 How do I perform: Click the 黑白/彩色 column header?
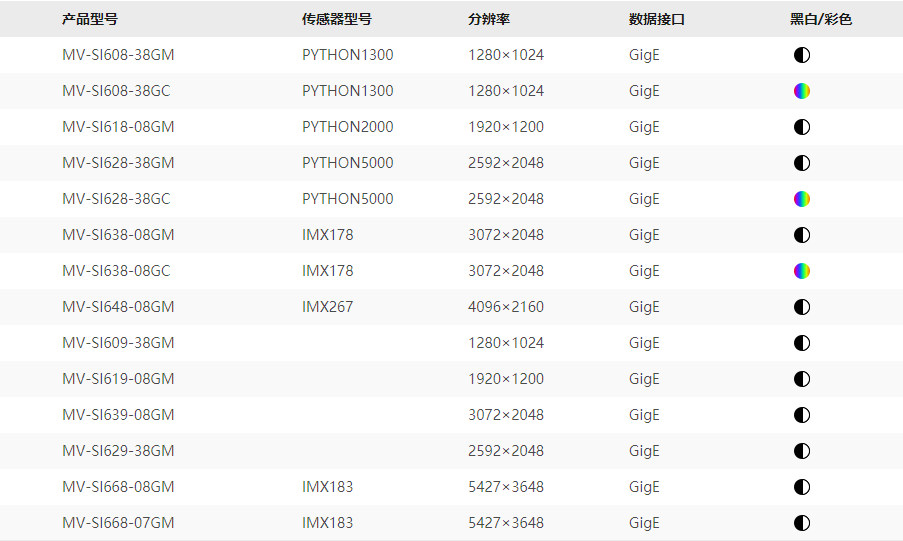coord(821,19)
